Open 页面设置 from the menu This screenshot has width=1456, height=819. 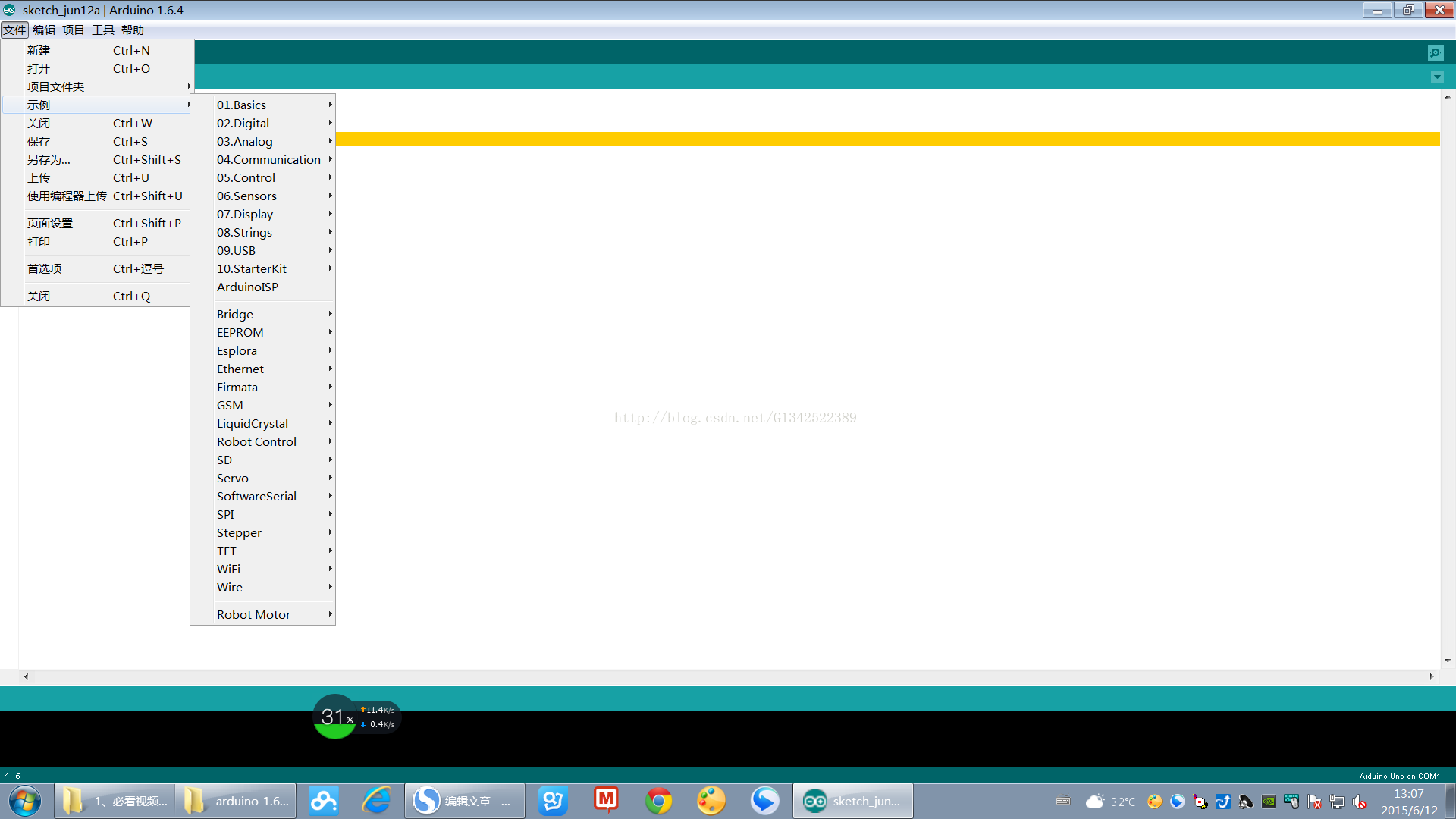pyautogui.click(x=96, y=223)
